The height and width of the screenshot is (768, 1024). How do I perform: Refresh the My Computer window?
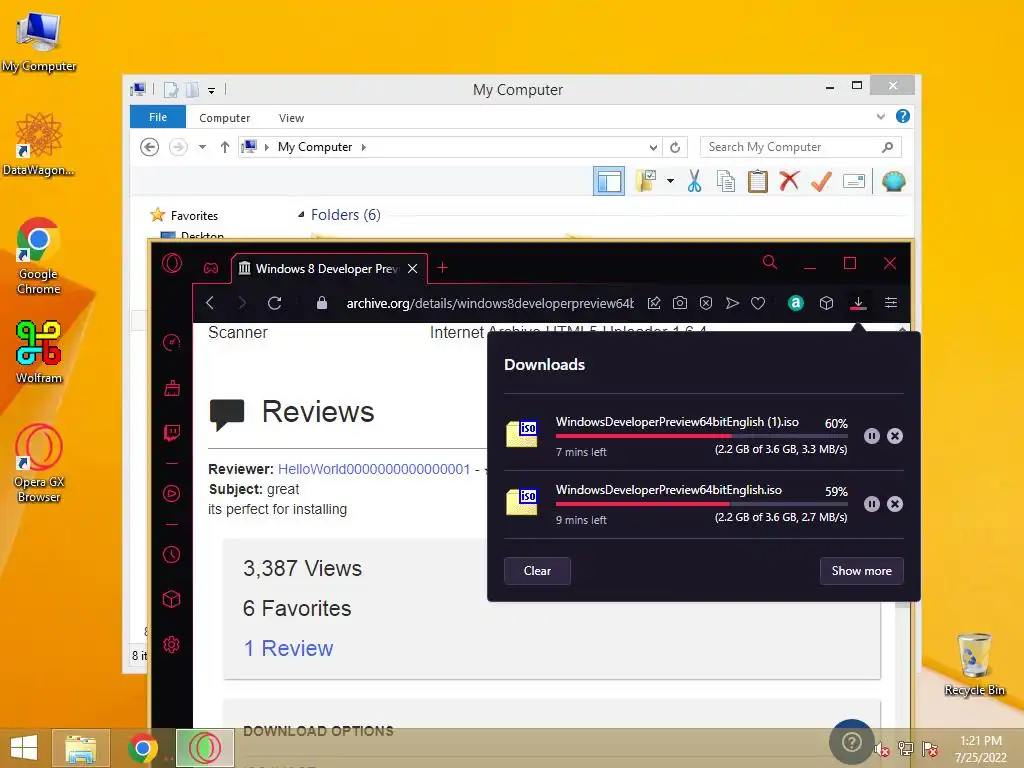[x=675, y=148]
